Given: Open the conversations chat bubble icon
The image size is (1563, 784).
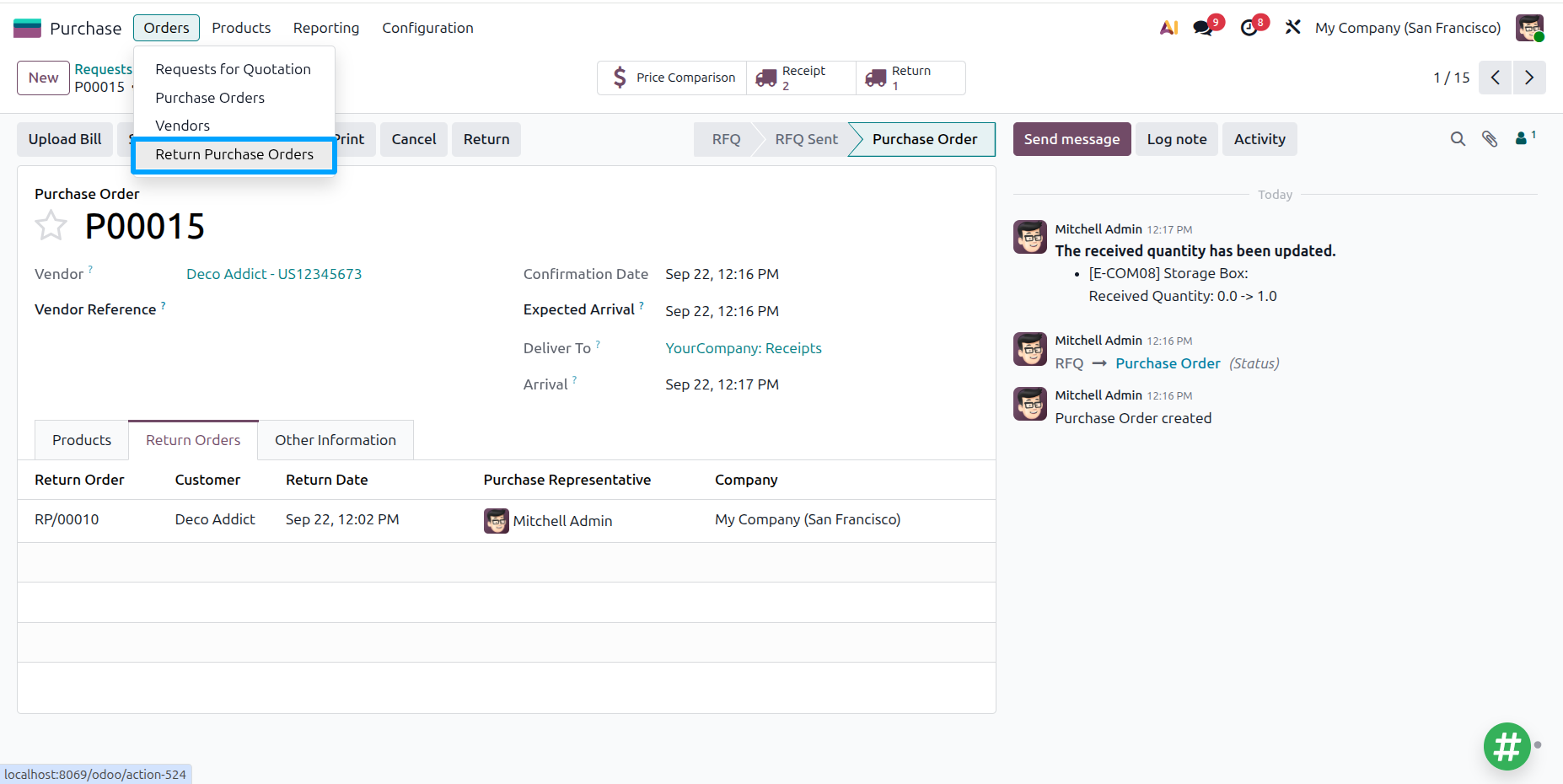Looking at the screenshot, I should [1204, 28].
